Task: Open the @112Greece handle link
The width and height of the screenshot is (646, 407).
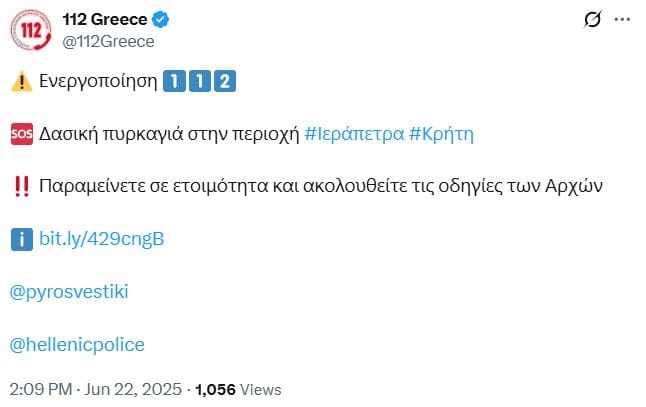Action: point(108,42)
